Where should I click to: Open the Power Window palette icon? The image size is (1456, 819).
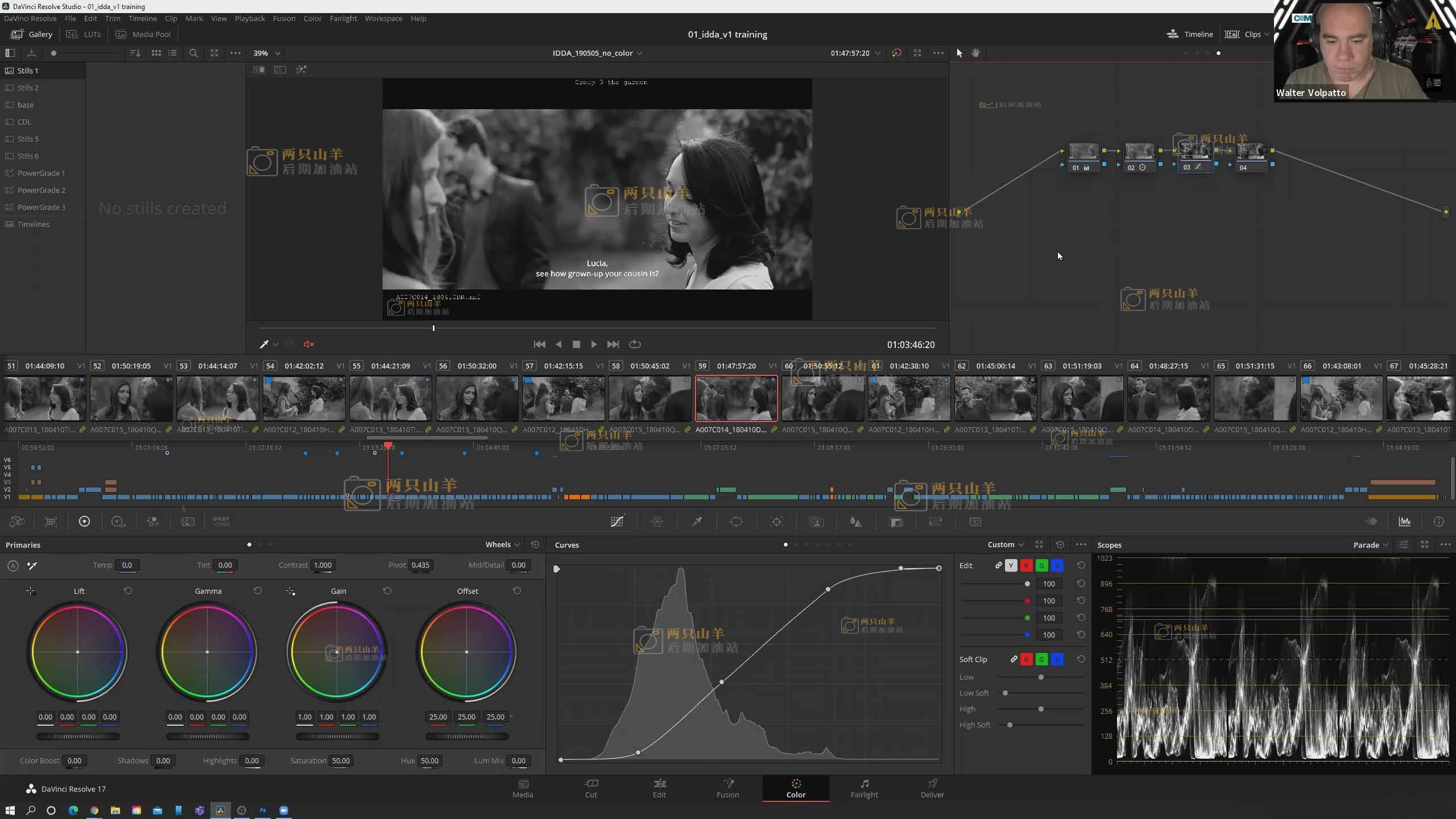pos(737,522)
